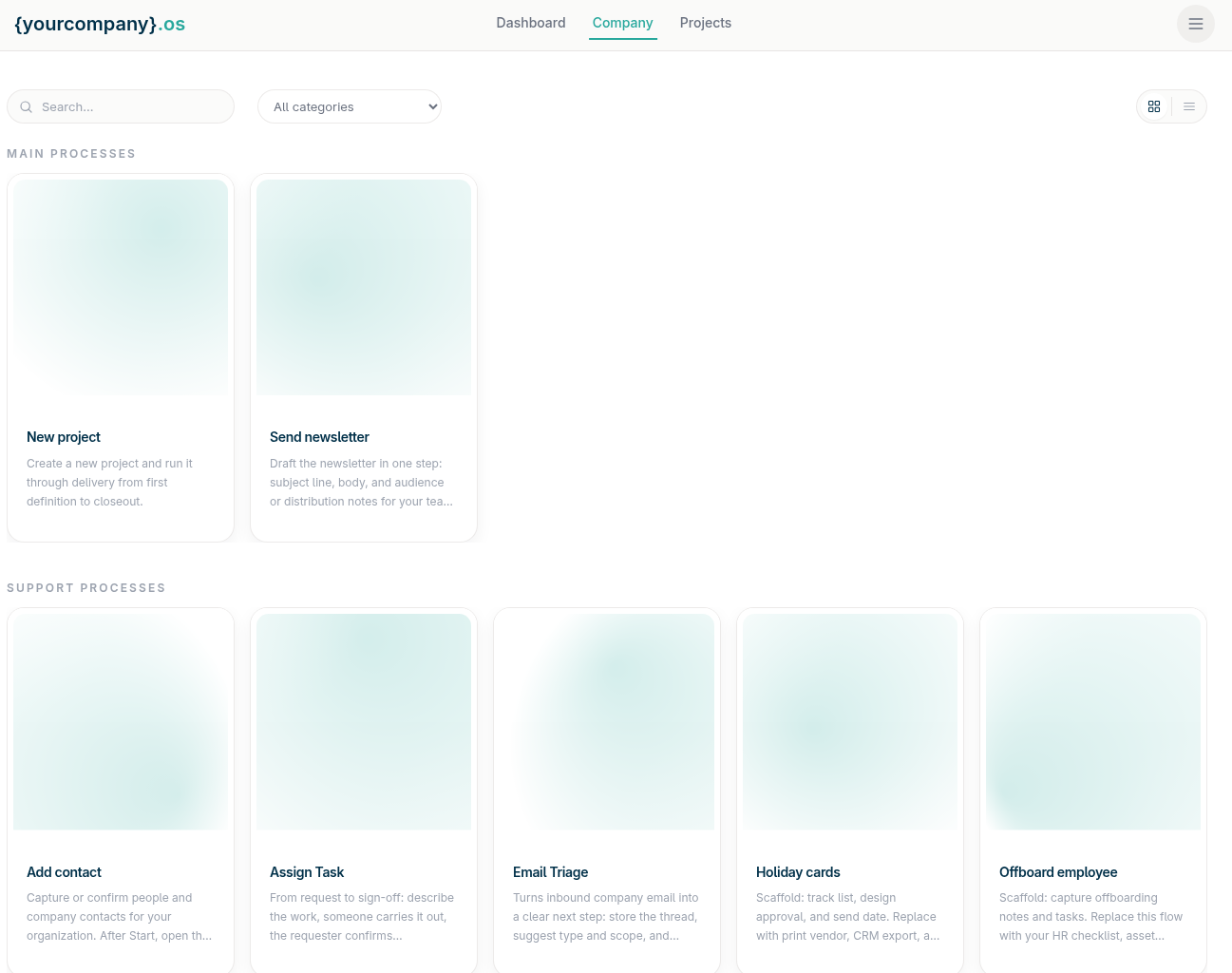Viewport: 1232px width, 973px height.
Task: Select the Holiday cards title
Action: click(x=798, y=872)
